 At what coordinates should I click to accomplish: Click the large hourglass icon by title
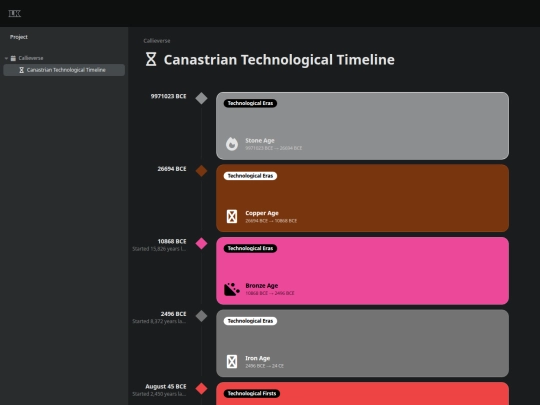coord(151,59)
